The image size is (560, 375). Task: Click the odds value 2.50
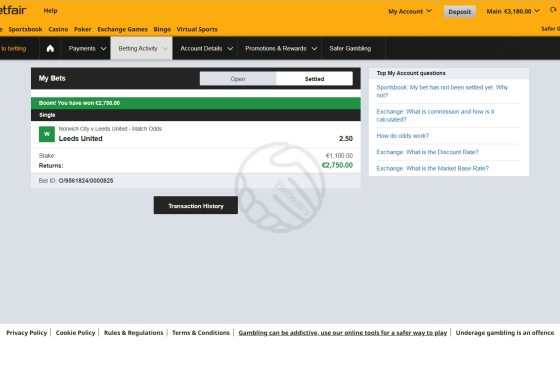[x=346, y=139]
